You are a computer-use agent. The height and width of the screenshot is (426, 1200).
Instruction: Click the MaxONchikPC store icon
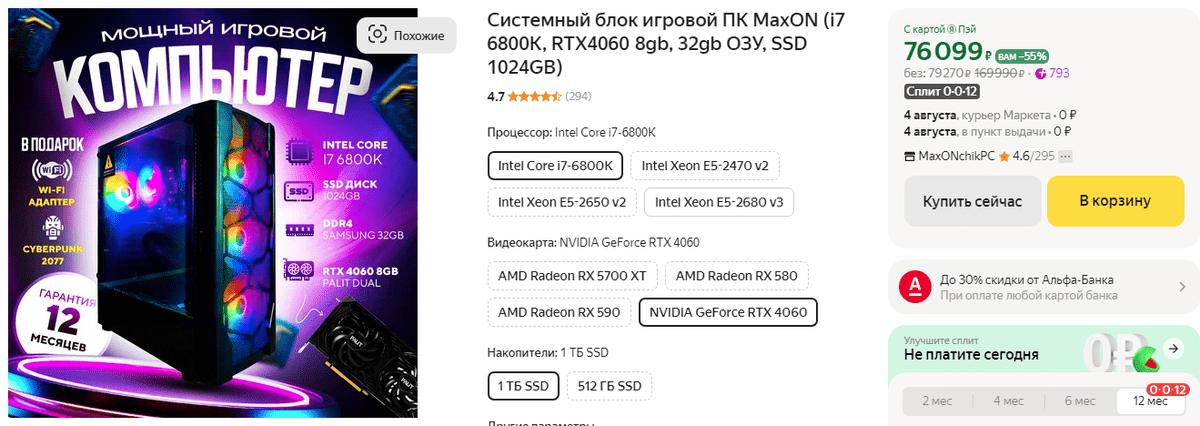909,156
